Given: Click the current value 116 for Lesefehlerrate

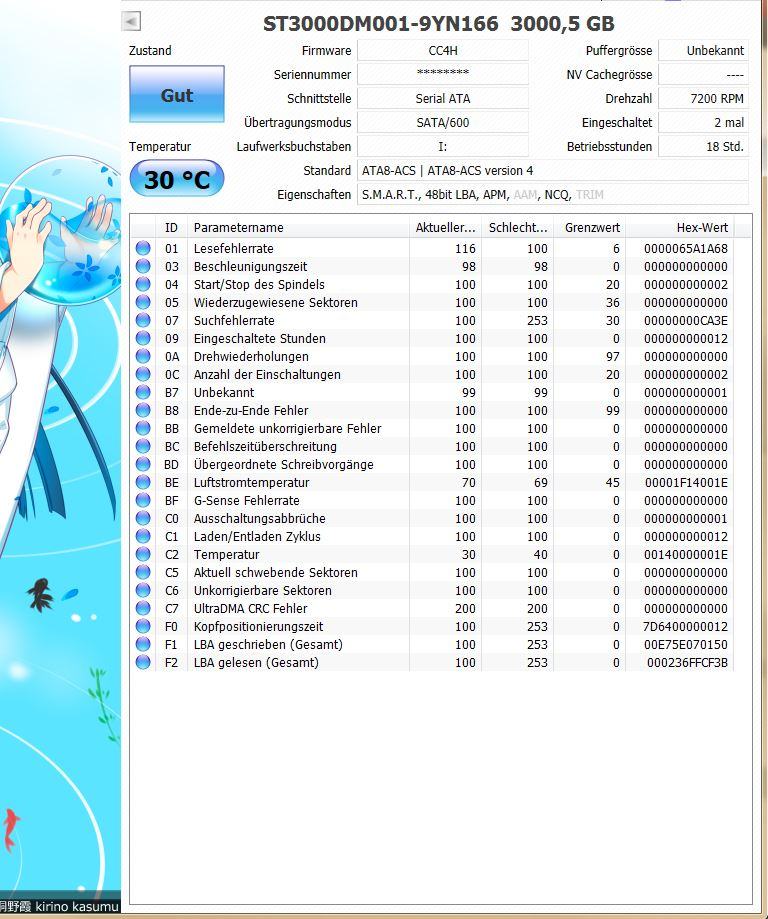Looking at the screenshot, I should click(465, 249).
